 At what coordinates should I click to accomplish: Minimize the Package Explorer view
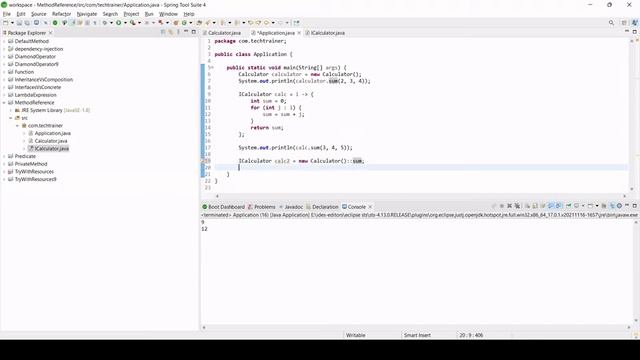(186, 32)
